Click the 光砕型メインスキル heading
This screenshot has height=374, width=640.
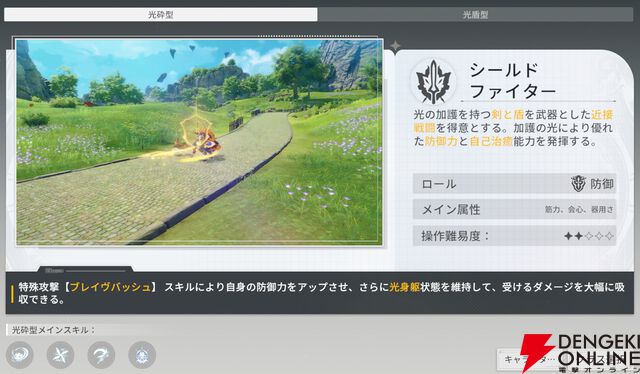click(x=53, y=330)
